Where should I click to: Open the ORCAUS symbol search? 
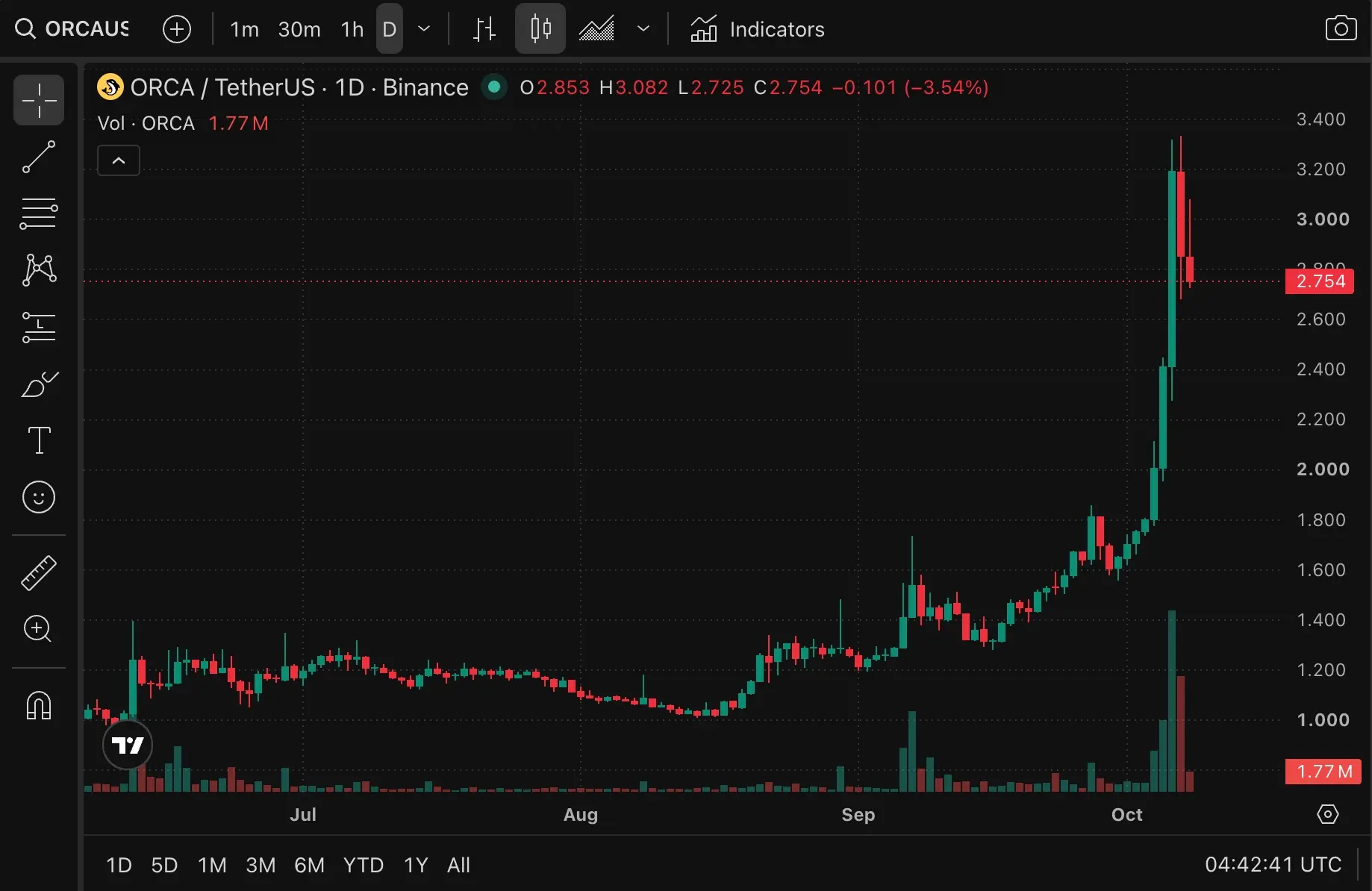tap(72, 29)
